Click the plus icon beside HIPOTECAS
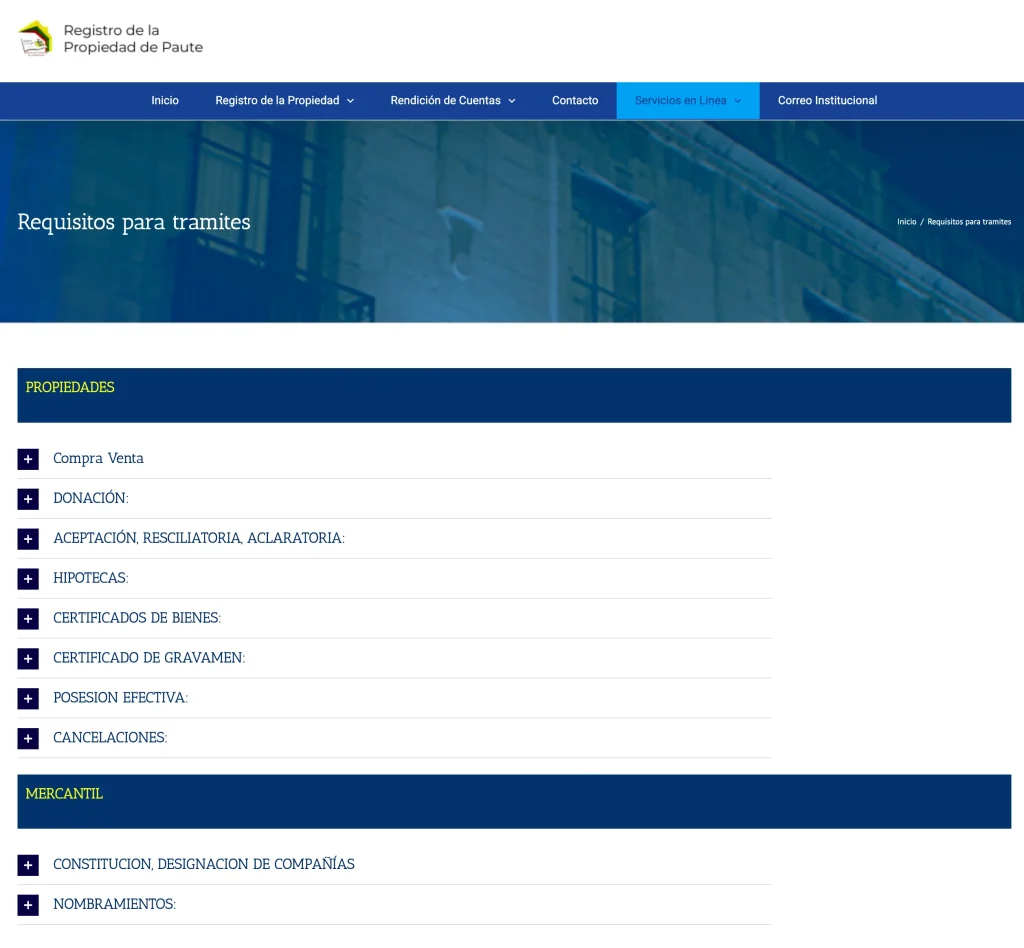This screenshot has height=948, width=1024. pos(28,578)
